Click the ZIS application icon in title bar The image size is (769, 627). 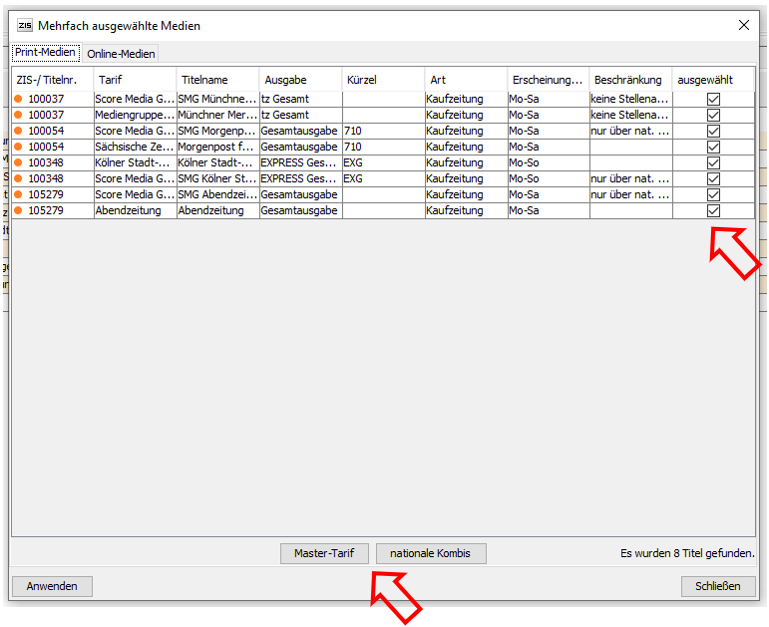(24, 25)
